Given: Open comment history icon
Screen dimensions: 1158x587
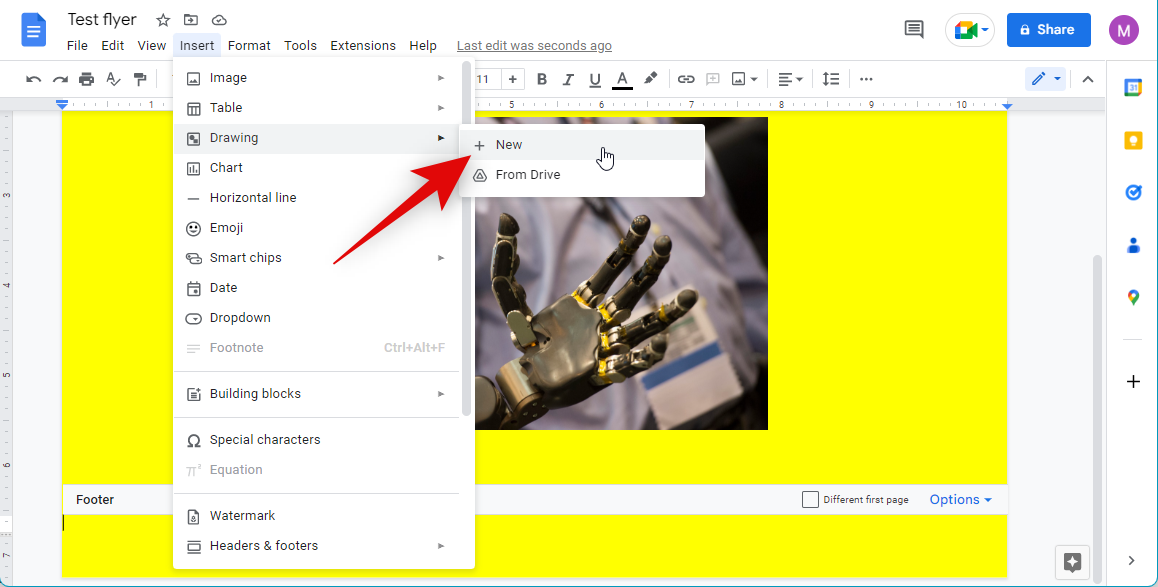Looking at the screenshot, I should pyautogui.click(x=914, y=30).
